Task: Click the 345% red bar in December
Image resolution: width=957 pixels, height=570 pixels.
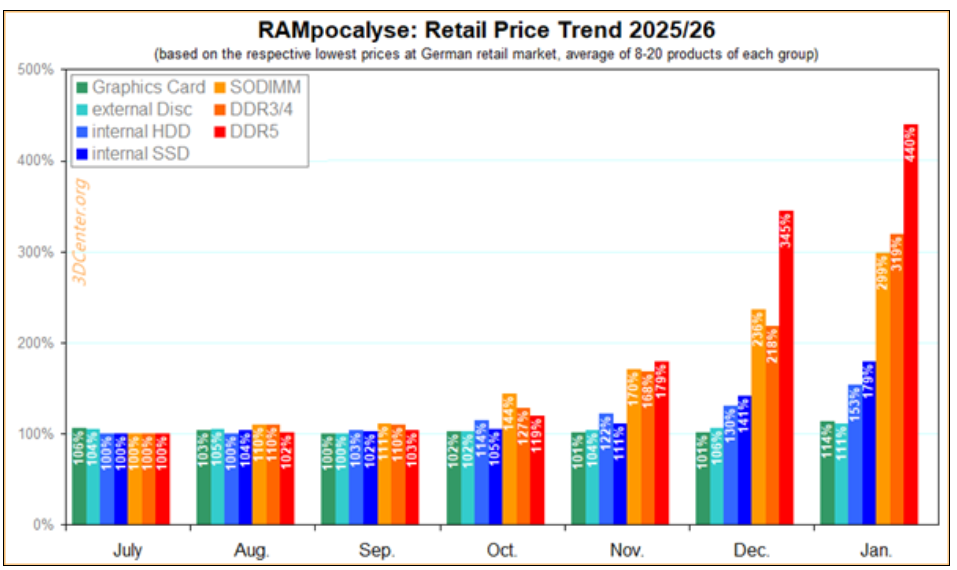Action: [x=785, y=367]
